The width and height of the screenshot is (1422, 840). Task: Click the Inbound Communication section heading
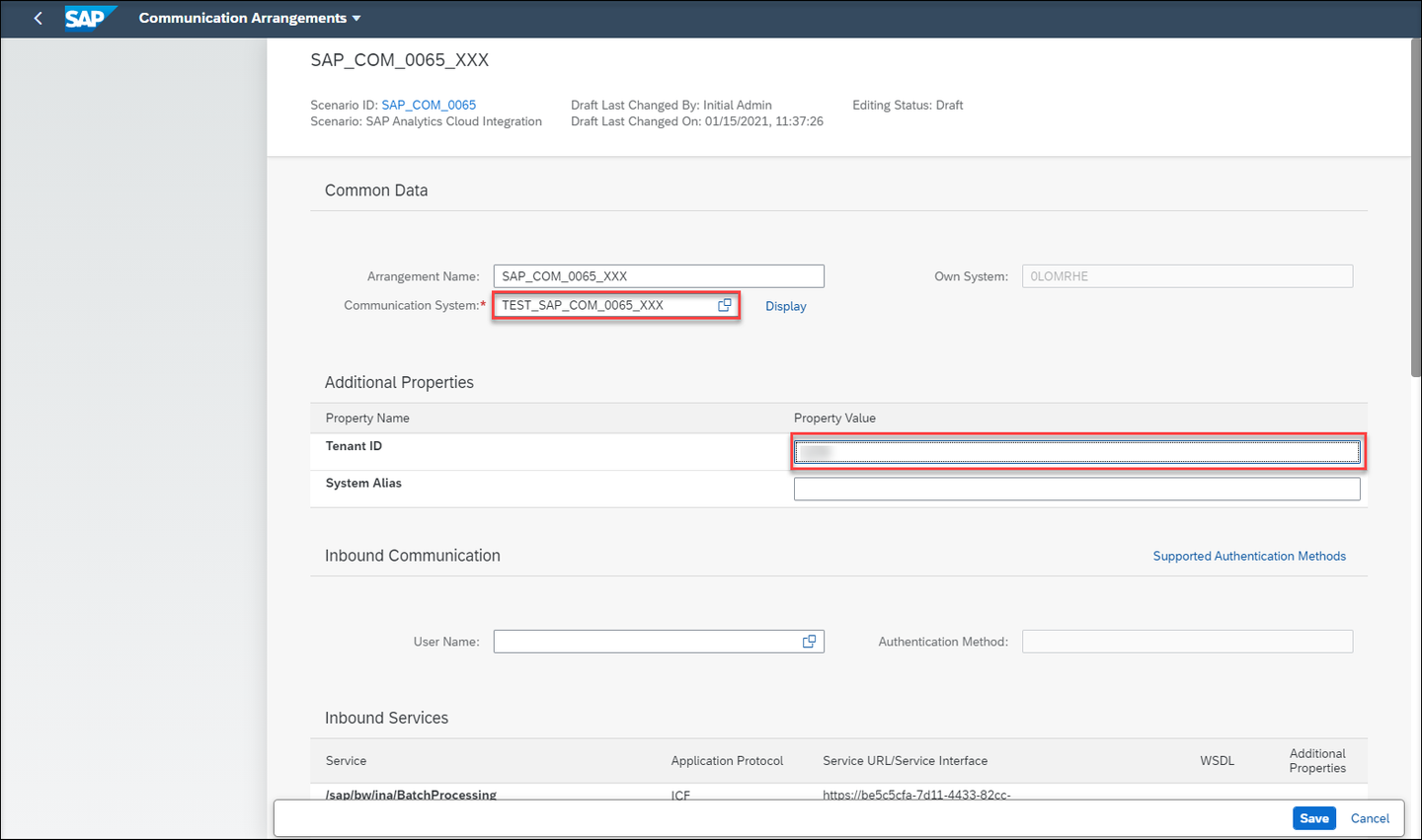pyautogui.click(x=413, y=556)
